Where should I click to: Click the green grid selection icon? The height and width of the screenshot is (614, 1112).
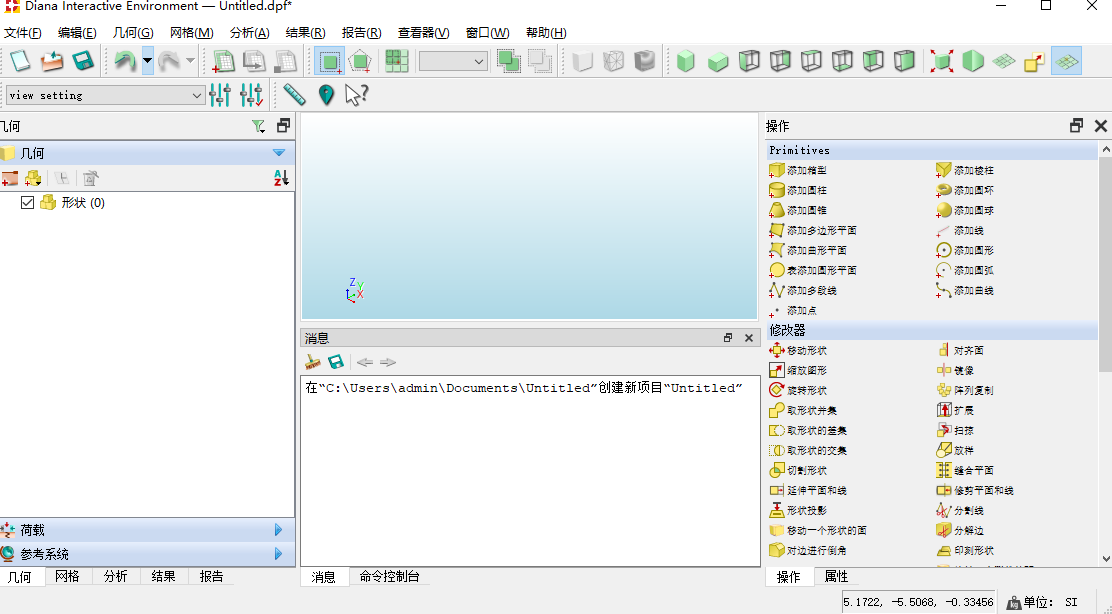[397, 62]
